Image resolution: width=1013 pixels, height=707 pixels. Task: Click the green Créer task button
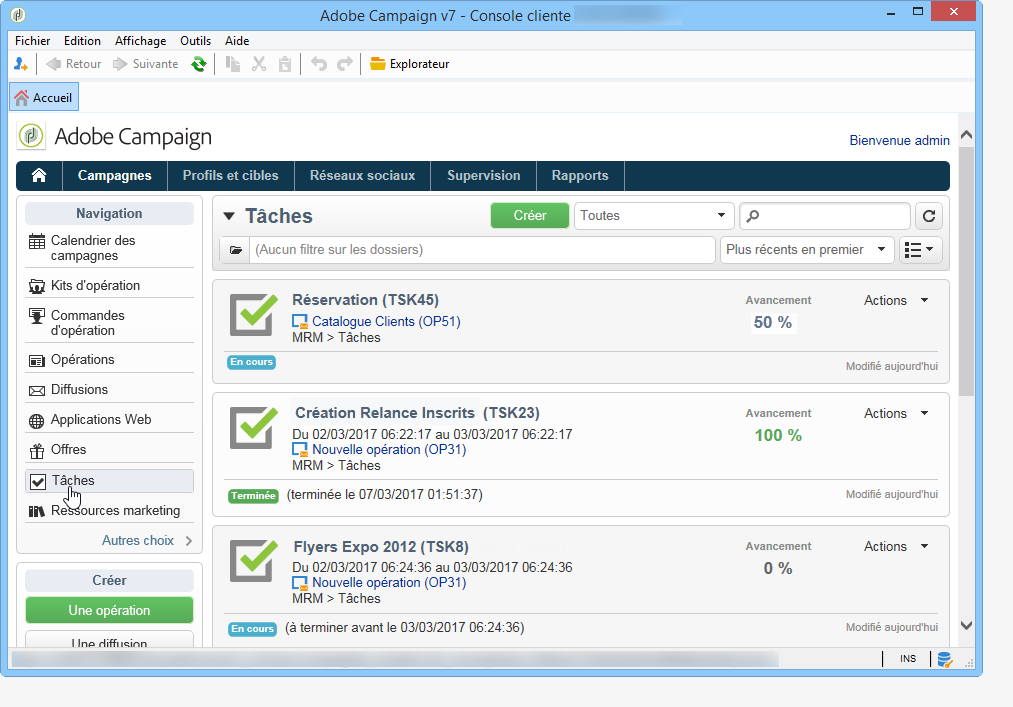(x=530, y=216)
